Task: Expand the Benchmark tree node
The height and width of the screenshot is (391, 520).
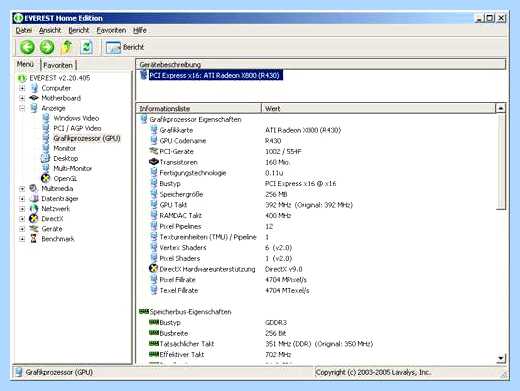Action: click(22, 239)
